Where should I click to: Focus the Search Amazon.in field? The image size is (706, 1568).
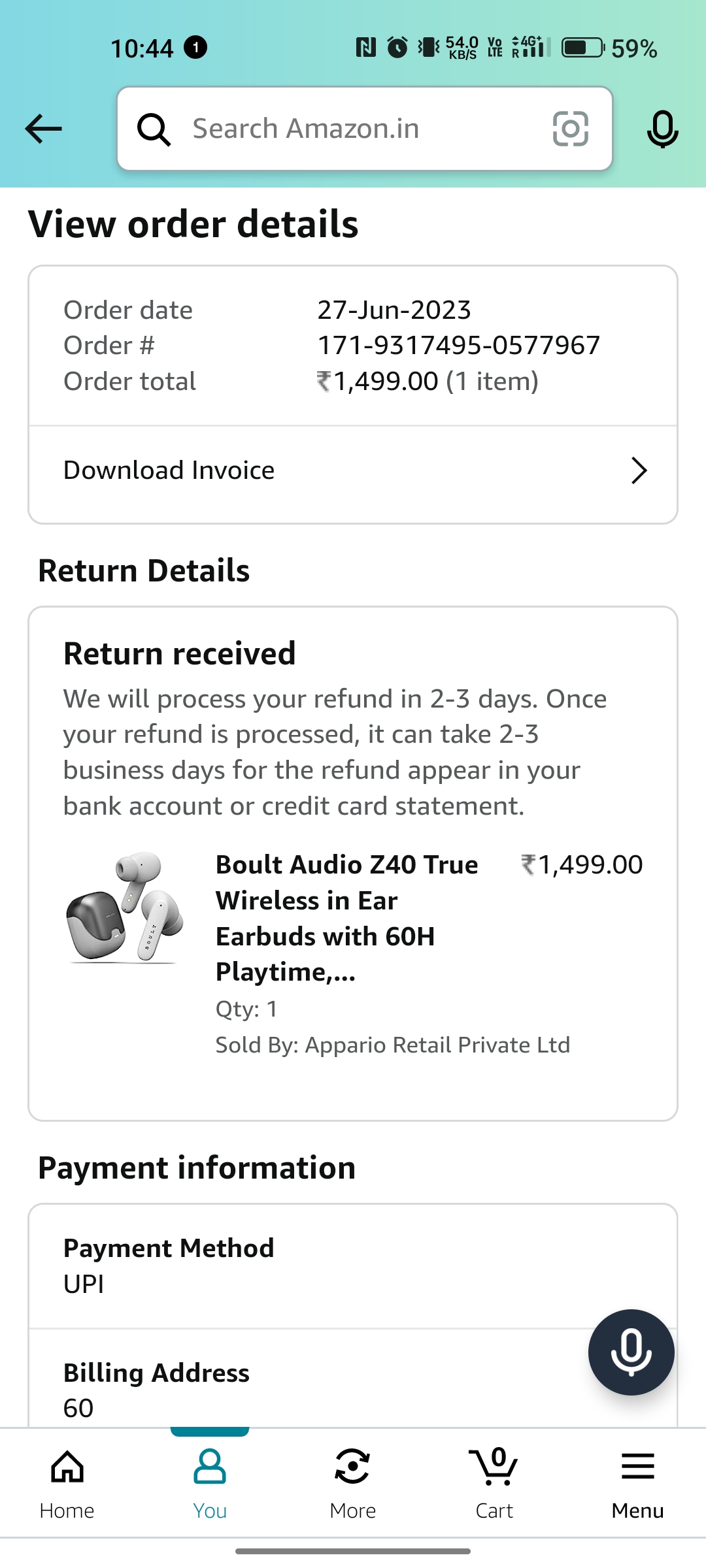[353, 129]
